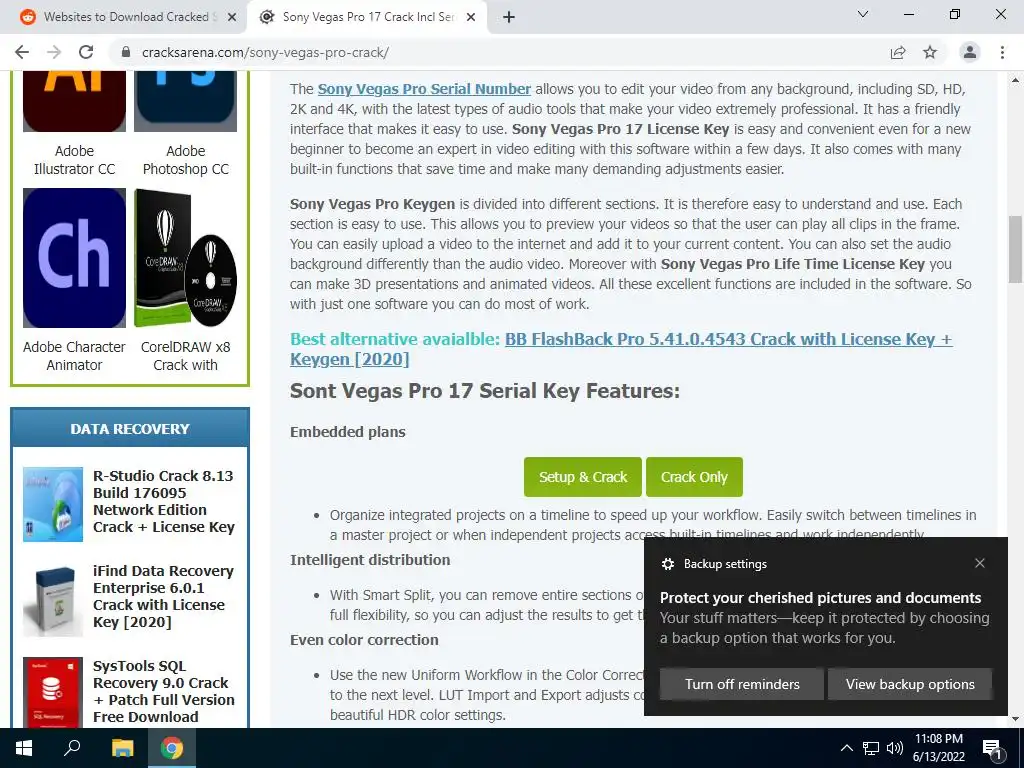Open the Adobe Photoshop CC thumbnail
The height and width of the screenshot is (768, 1024).
pyautogui.click(x=185, y=101)
